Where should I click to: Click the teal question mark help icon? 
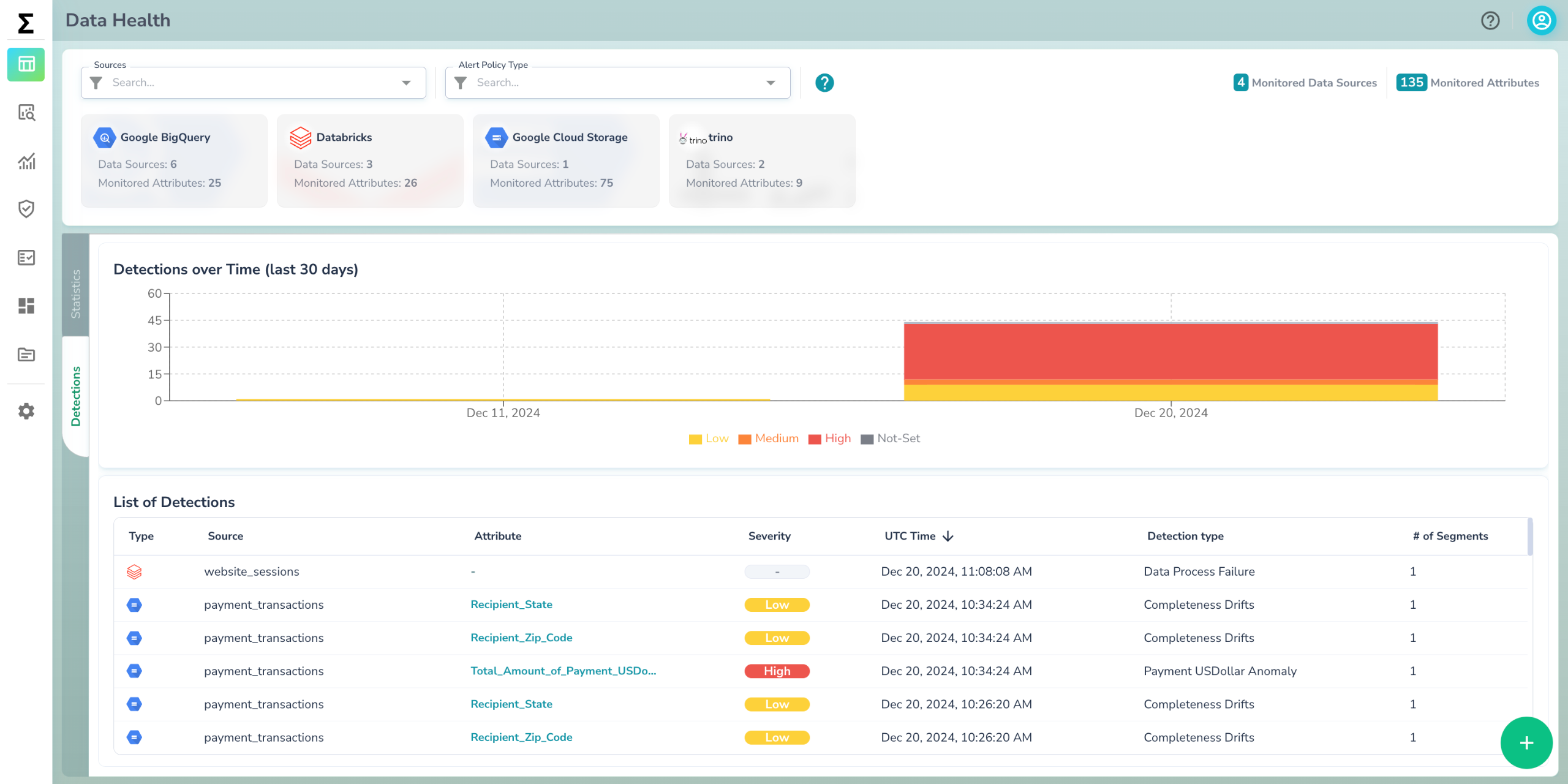pos(824,83)
